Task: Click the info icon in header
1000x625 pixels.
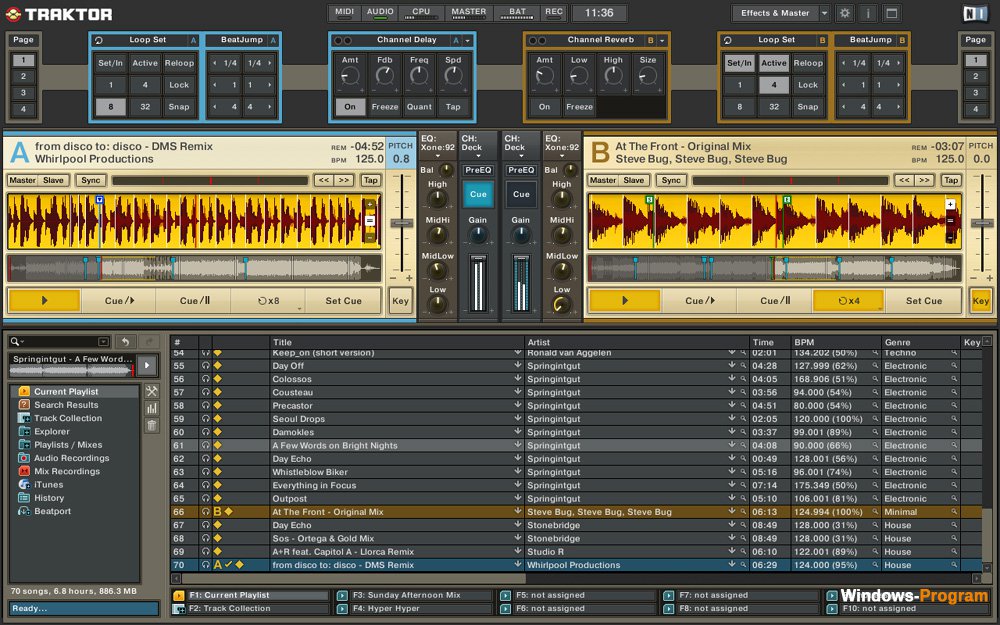Action: (x=868, y=13)
